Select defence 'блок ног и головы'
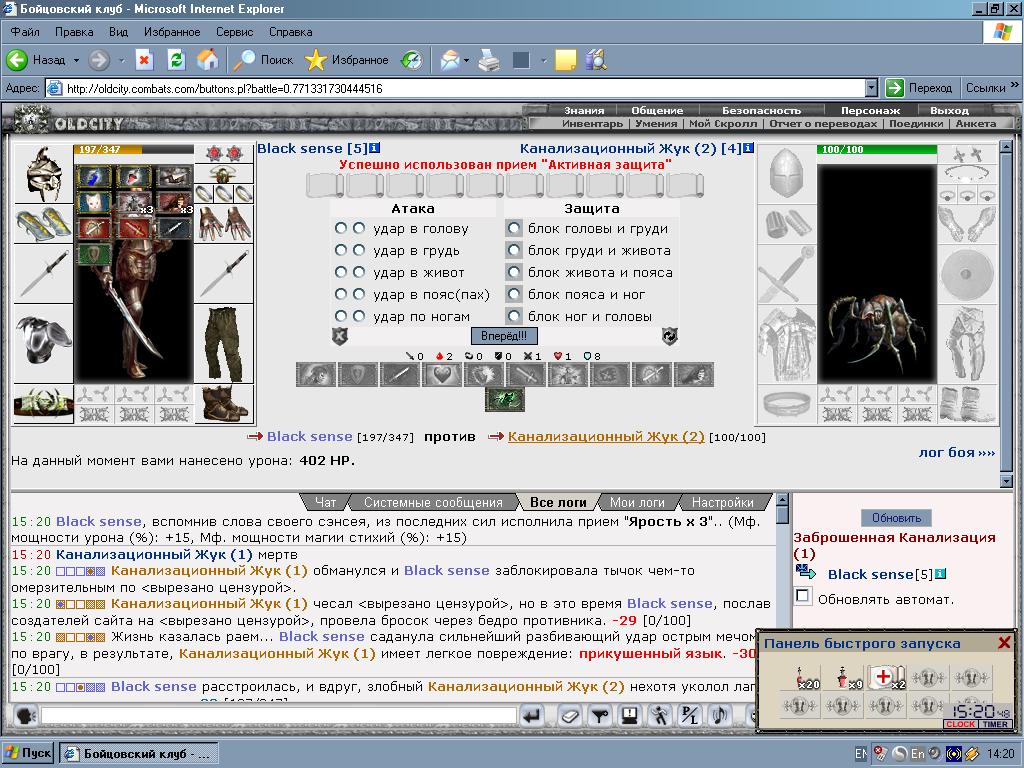 click(515, 316)
